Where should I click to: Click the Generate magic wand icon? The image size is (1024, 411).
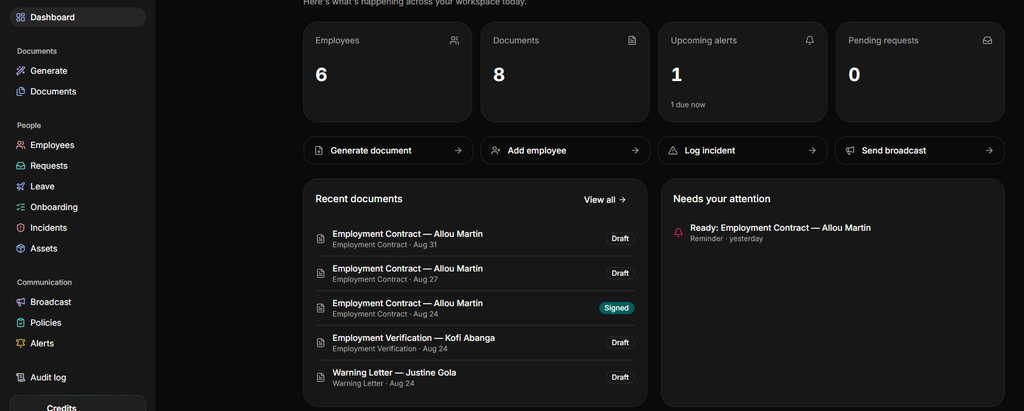(x=21, y=71)
